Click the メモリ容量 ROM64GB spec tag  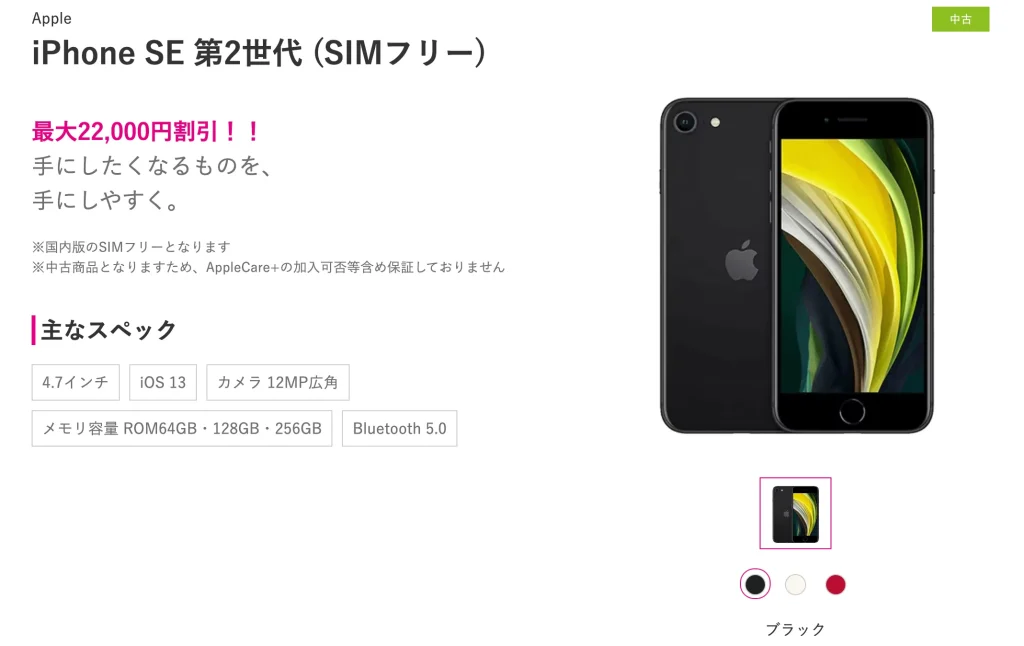(x=182, y=428)
